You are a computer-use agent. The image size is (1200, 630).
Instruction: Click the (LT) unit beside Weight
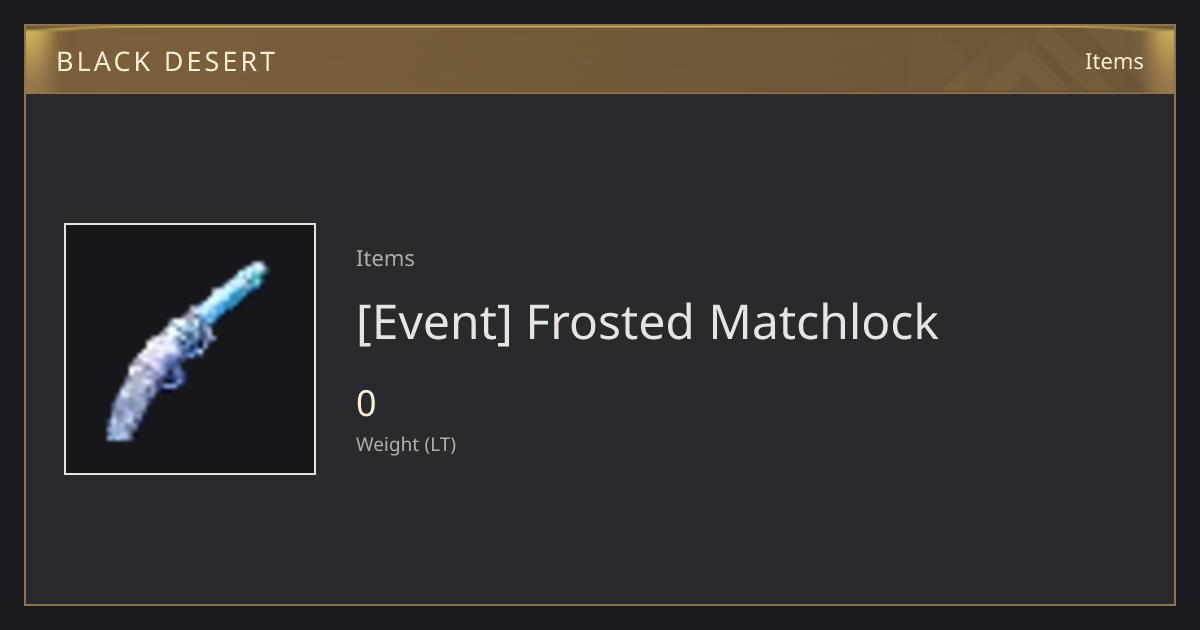tap(441, 444)
